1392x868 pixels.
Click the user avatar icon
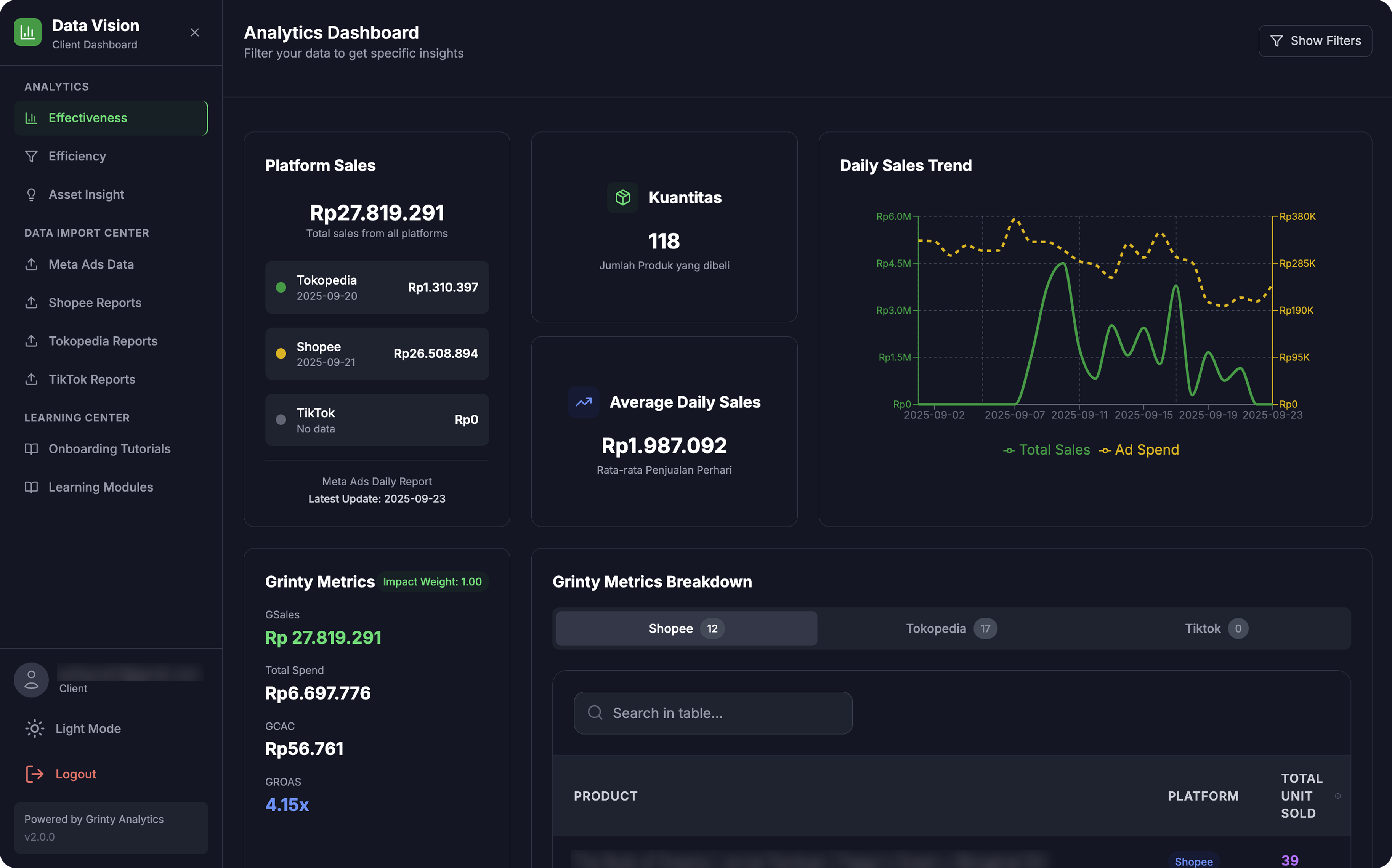coord(32,680)
